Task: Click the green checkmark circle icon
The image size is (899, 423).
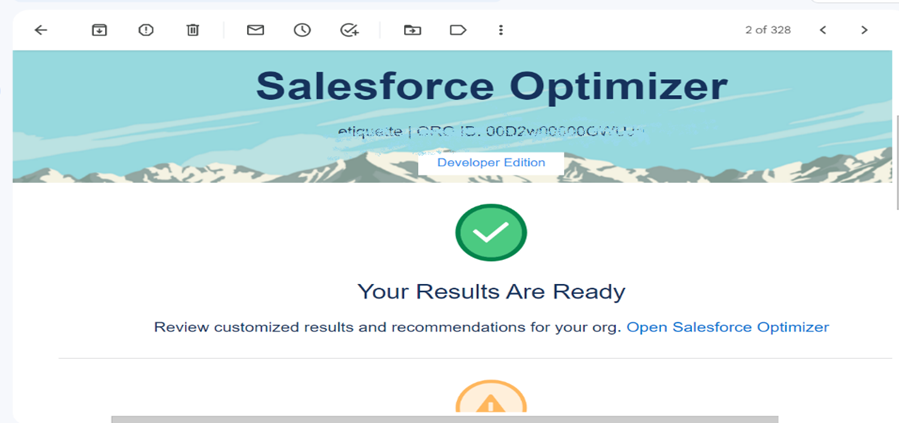Action: coord(491,233)
